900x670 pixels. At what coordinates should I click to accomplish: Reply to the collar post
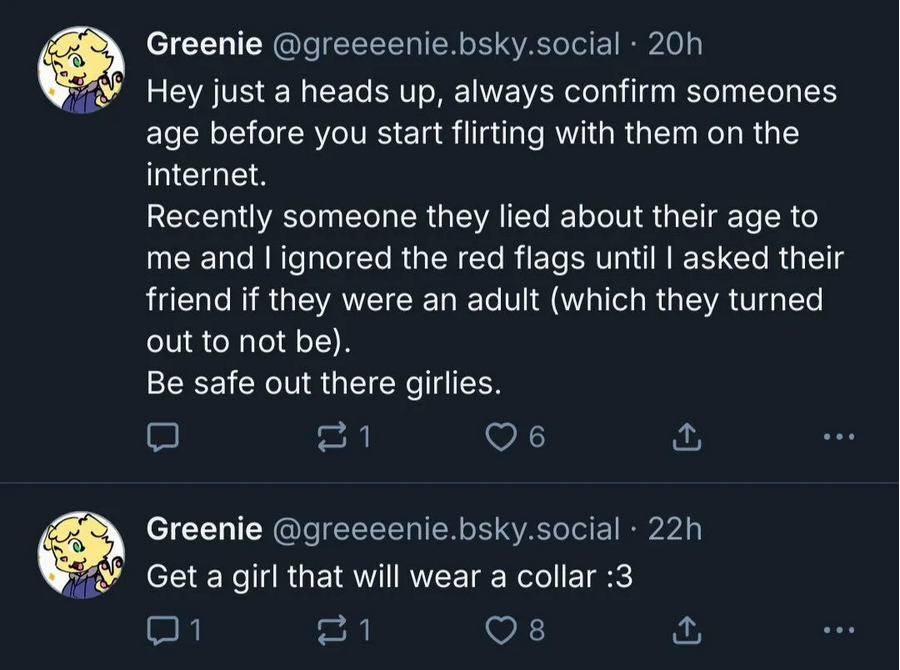click(x=163, y=630)
